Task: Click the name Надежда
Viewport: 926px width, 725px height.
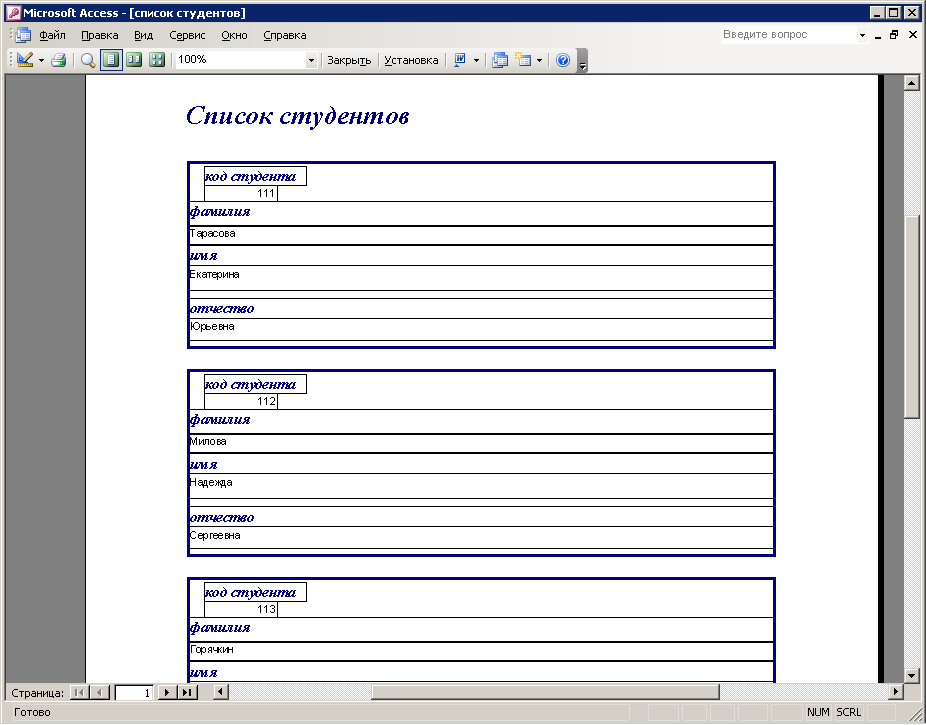Action: (211, 483)
